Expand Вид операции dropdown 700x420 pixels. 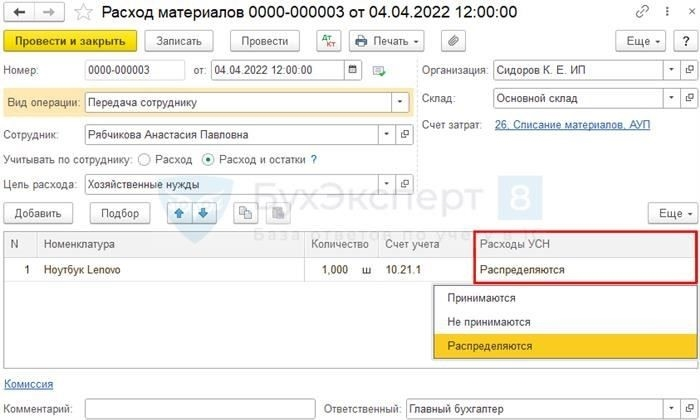(400, 102)
